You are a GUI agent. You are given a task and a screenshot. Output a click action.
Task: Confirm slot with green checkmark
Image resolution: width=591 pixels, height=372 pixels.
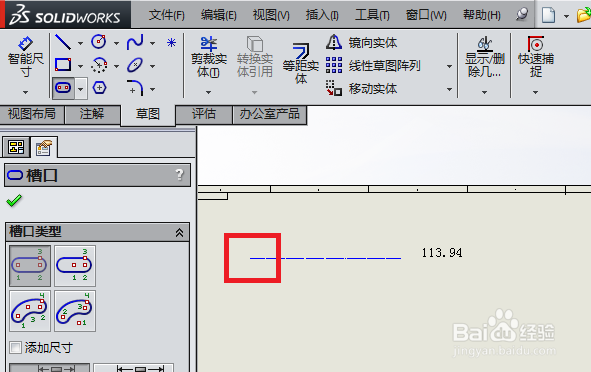pos(14,201)
